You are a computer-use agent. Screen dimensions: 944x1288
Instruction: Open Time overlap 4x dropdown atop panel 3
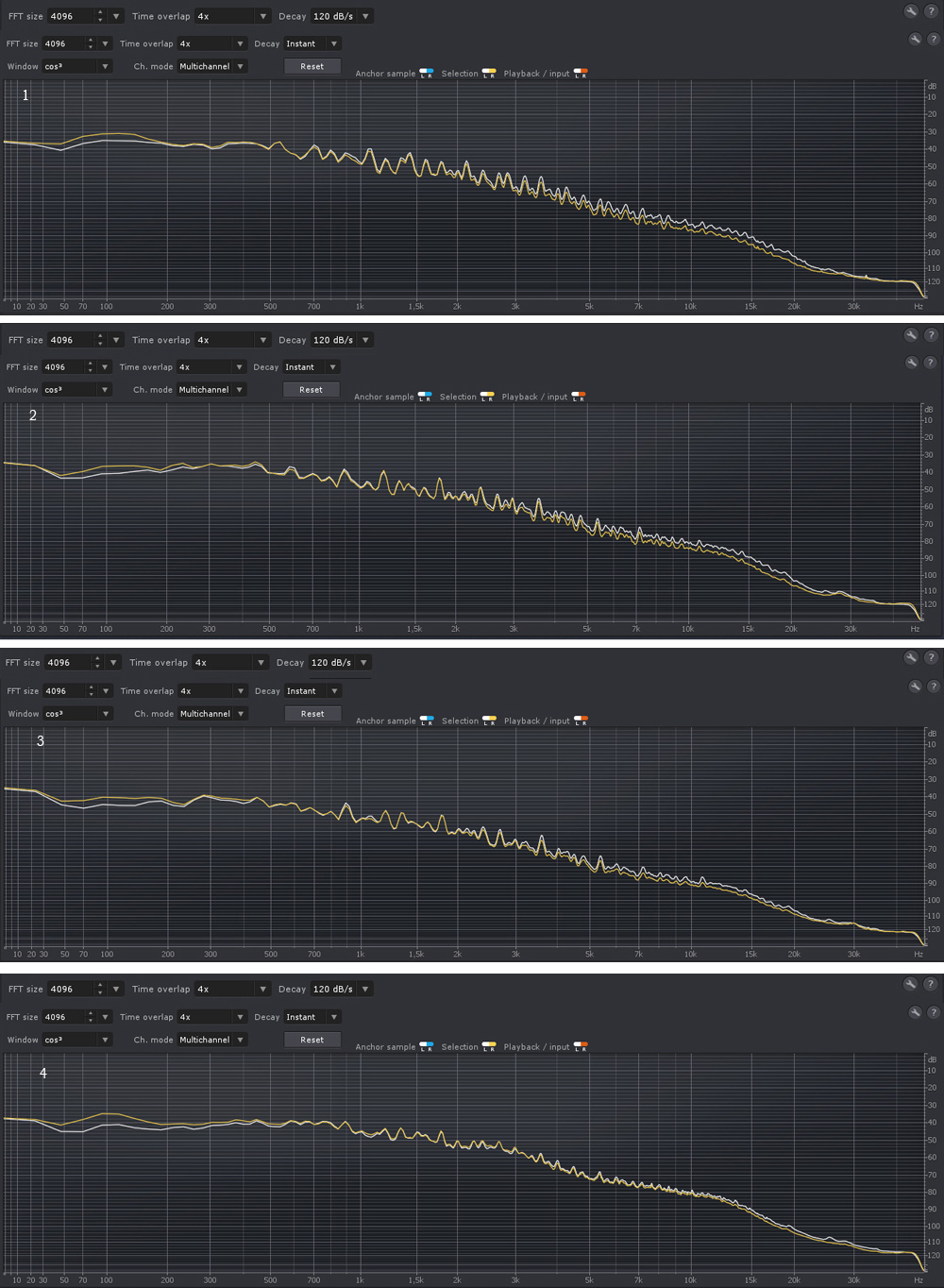221,663
